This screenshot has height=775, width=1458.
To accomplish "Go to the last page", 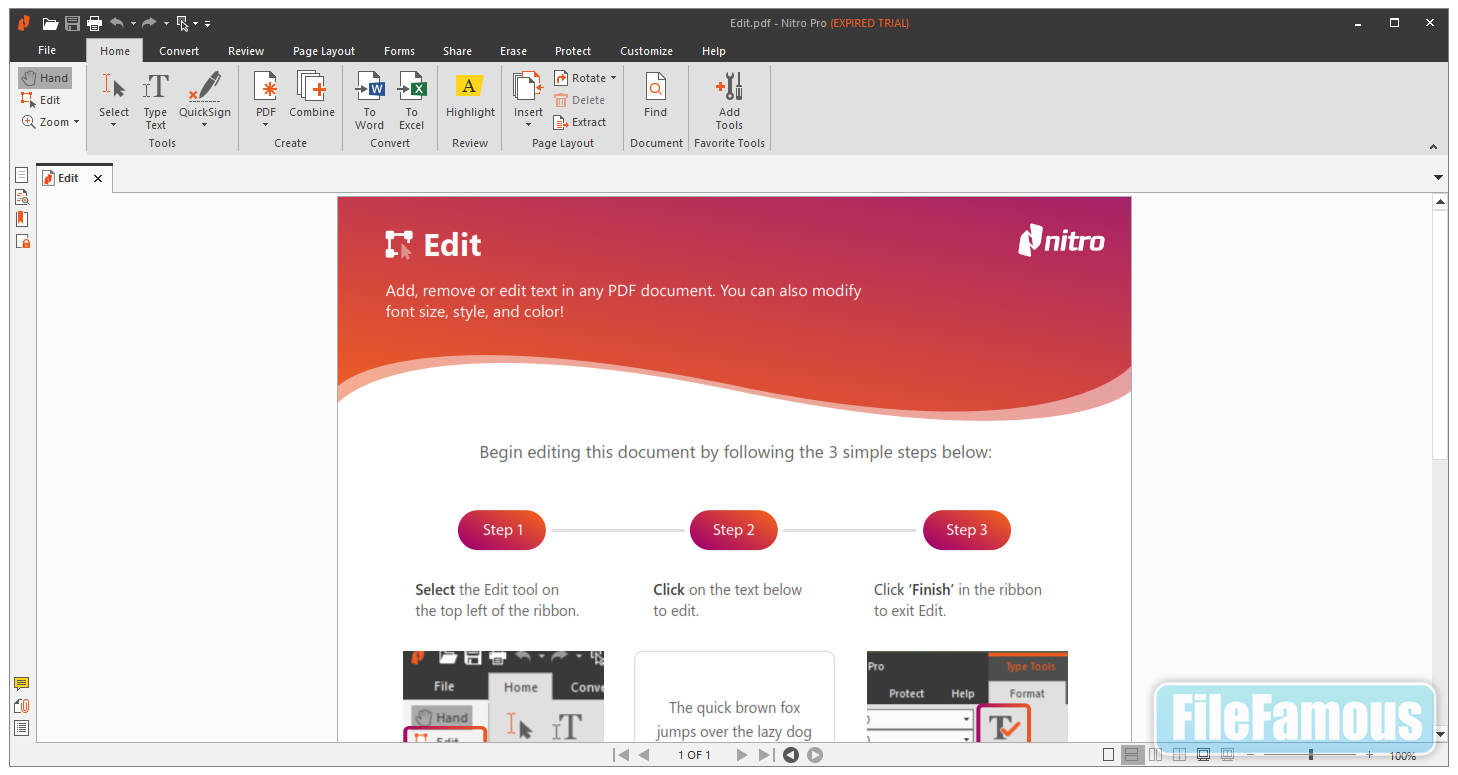I will tap(765, 755).
